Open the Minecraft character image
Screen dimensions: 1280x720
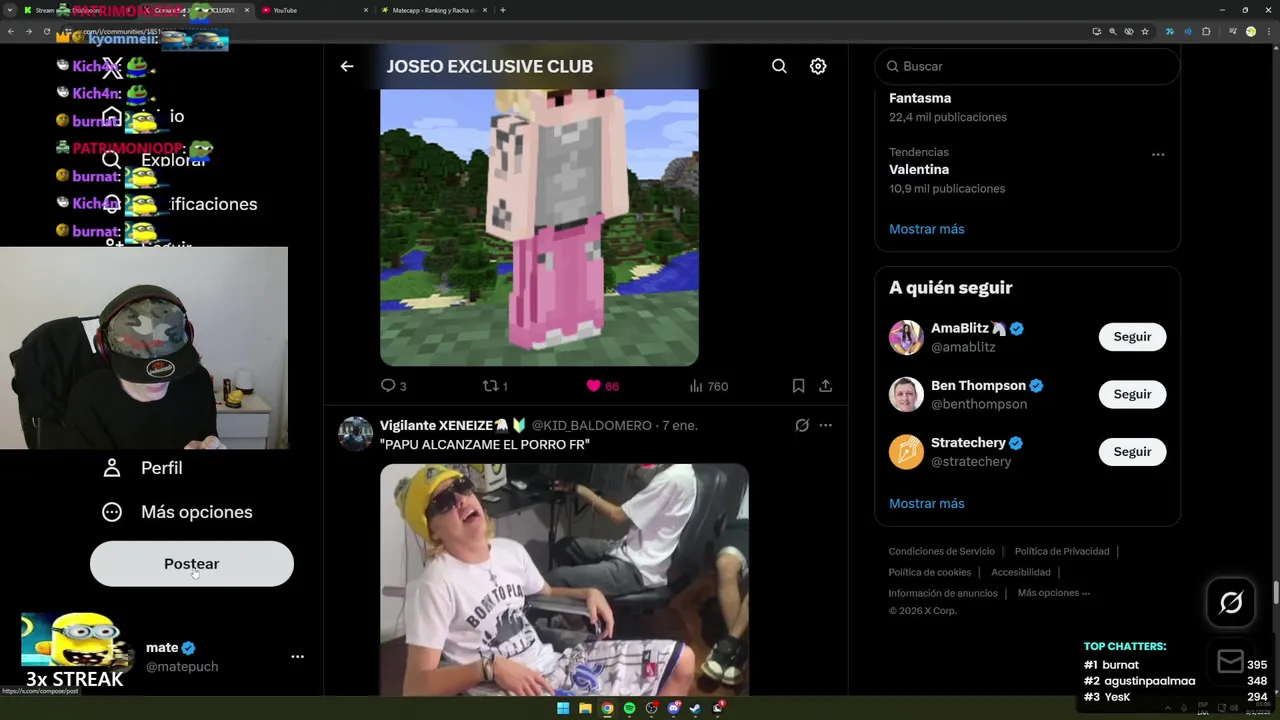coord(539,227)
